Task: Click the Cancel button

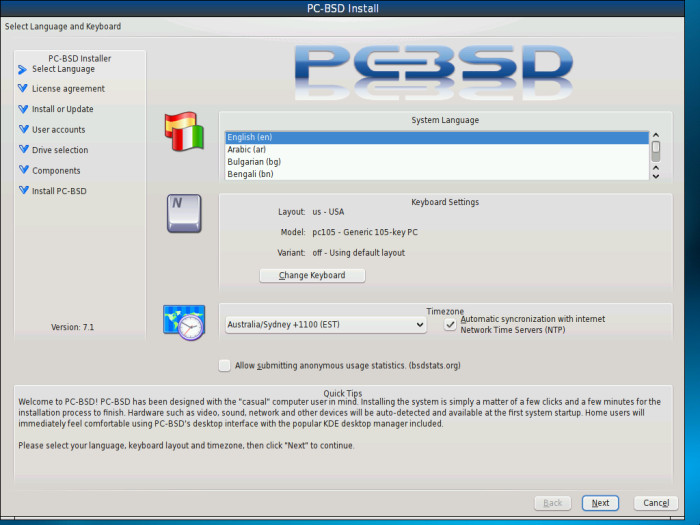Action: point(656,503)
